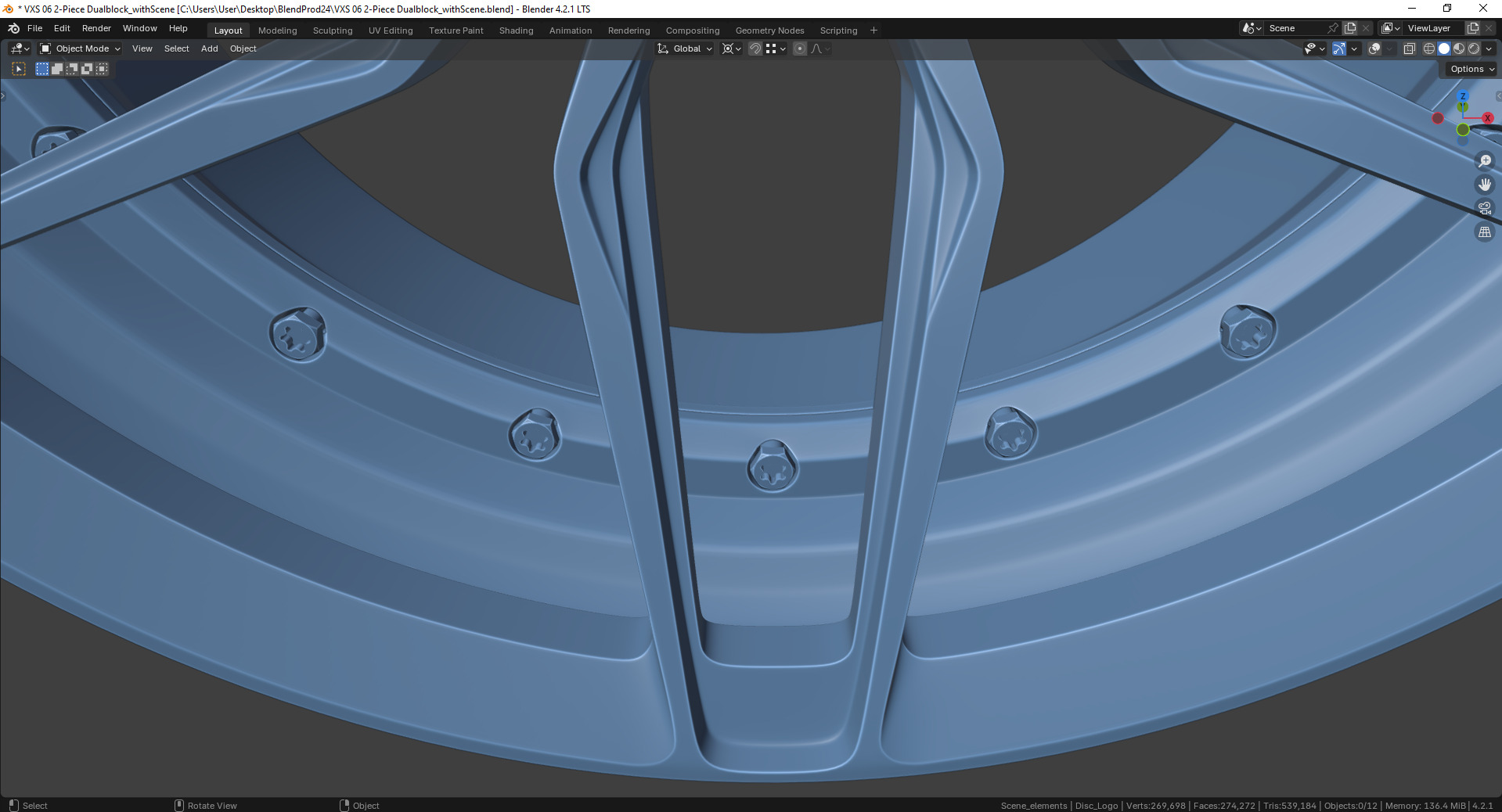Add a new view layer icon
Image resolution: width=1502 pixels, height=812 pixels.
coord(1473,28)
